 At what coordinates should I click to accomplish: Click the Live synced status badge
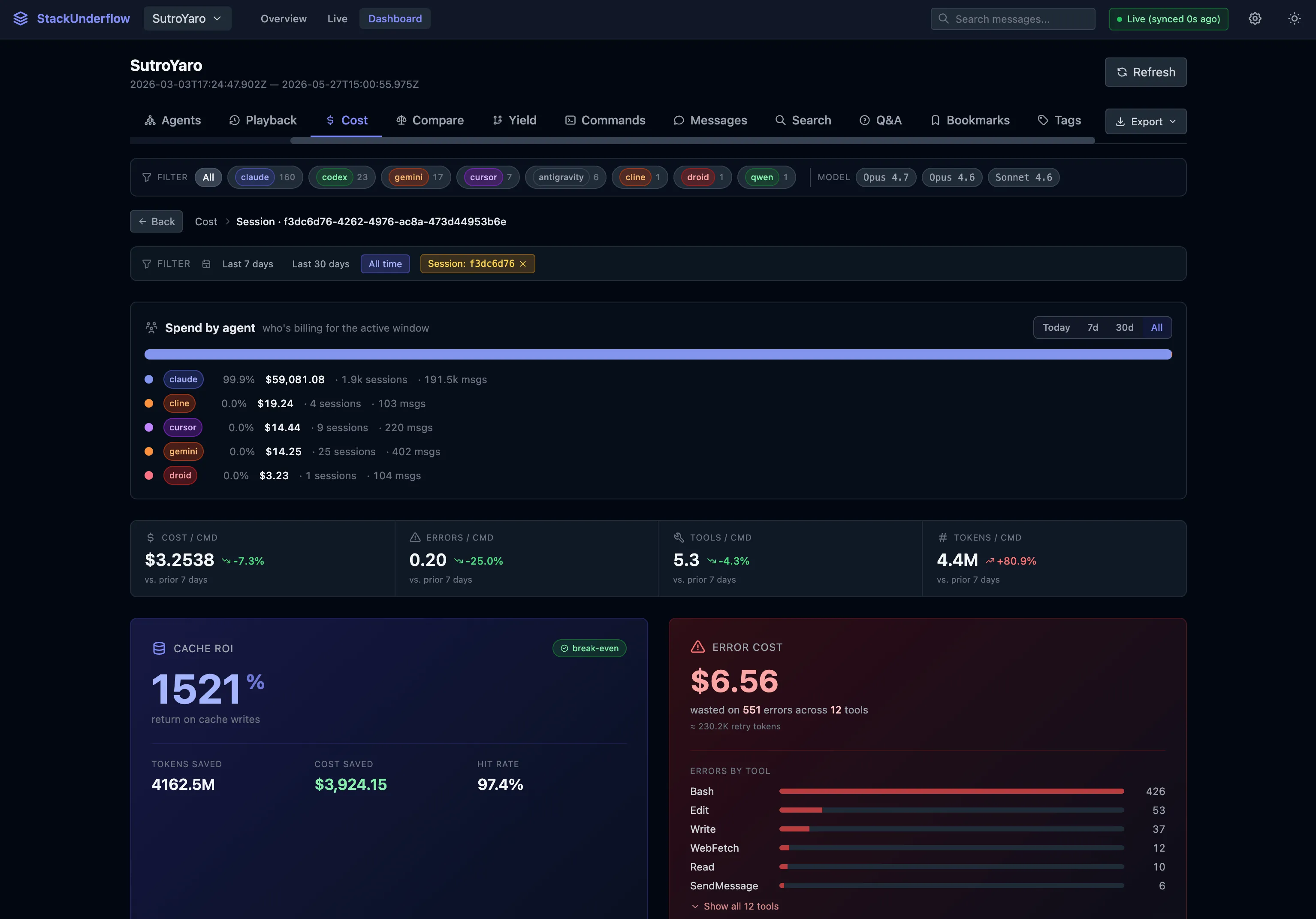click(x=1168, y=19)
